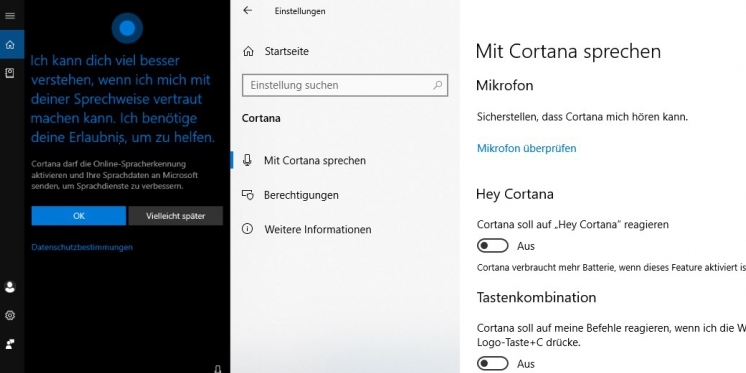Open Cortana notebook icon
This screenshot has width=746, height=373.
coord(10,73)
